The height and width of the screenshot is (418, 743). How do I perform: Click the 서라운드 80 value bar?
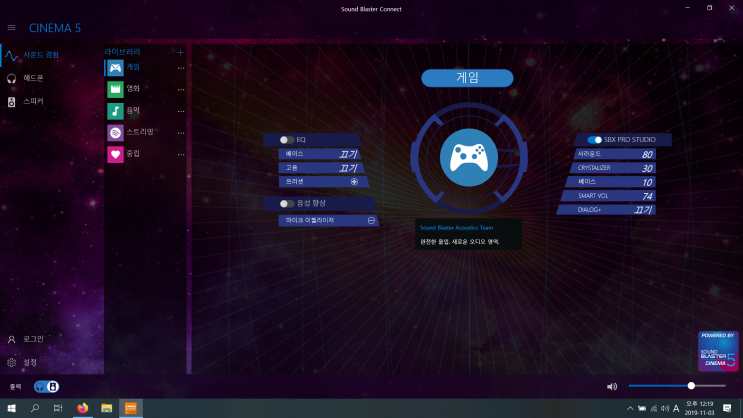(x=615, y=154)
